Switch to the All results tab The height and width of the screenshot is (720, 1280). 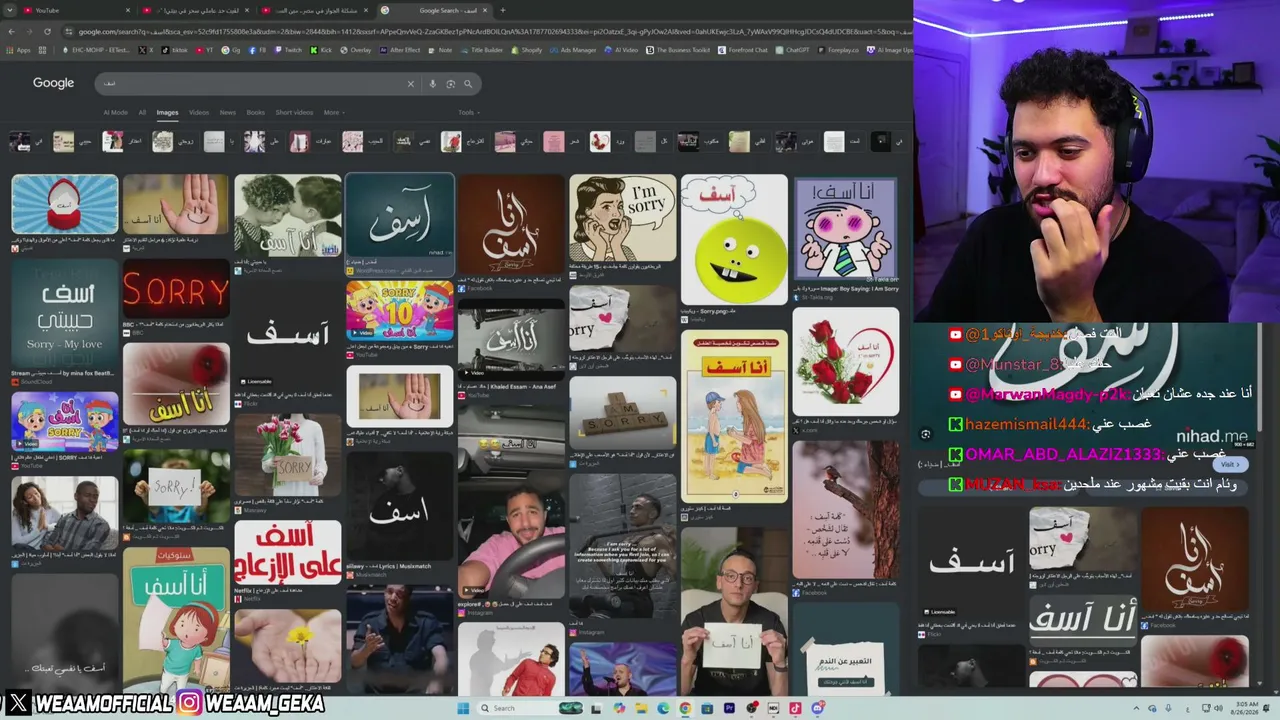pos(142,112)
